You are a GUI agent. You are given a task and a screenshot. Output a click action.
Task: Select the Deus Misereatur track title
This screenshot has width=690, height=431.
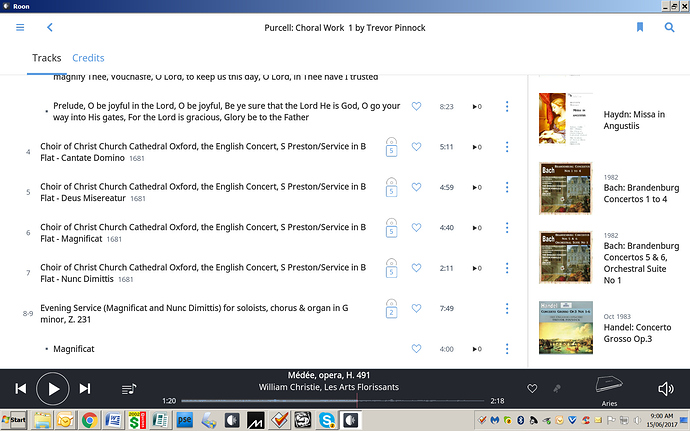click(203, 192)
